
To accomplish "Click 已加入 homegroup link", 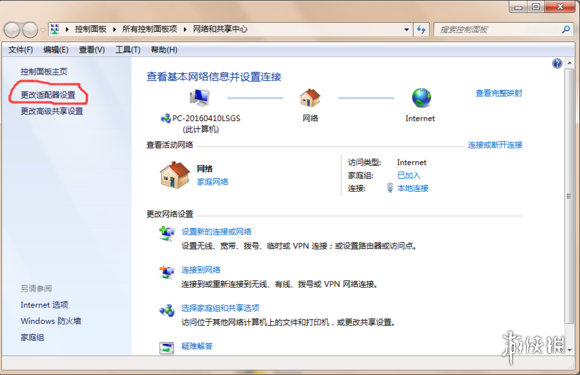I will point(409,175).
